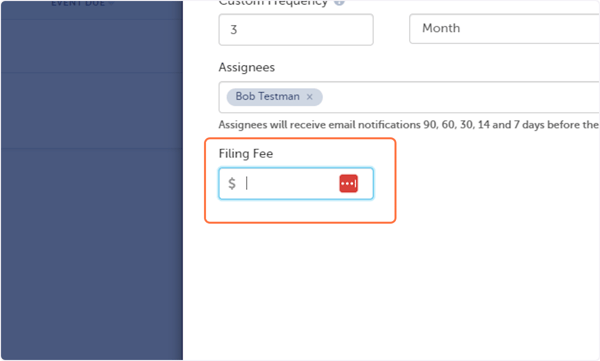The width and height of the screenshot is (600, 361).
Task: Click the Filing Fee label
Action: click(246, 154)
